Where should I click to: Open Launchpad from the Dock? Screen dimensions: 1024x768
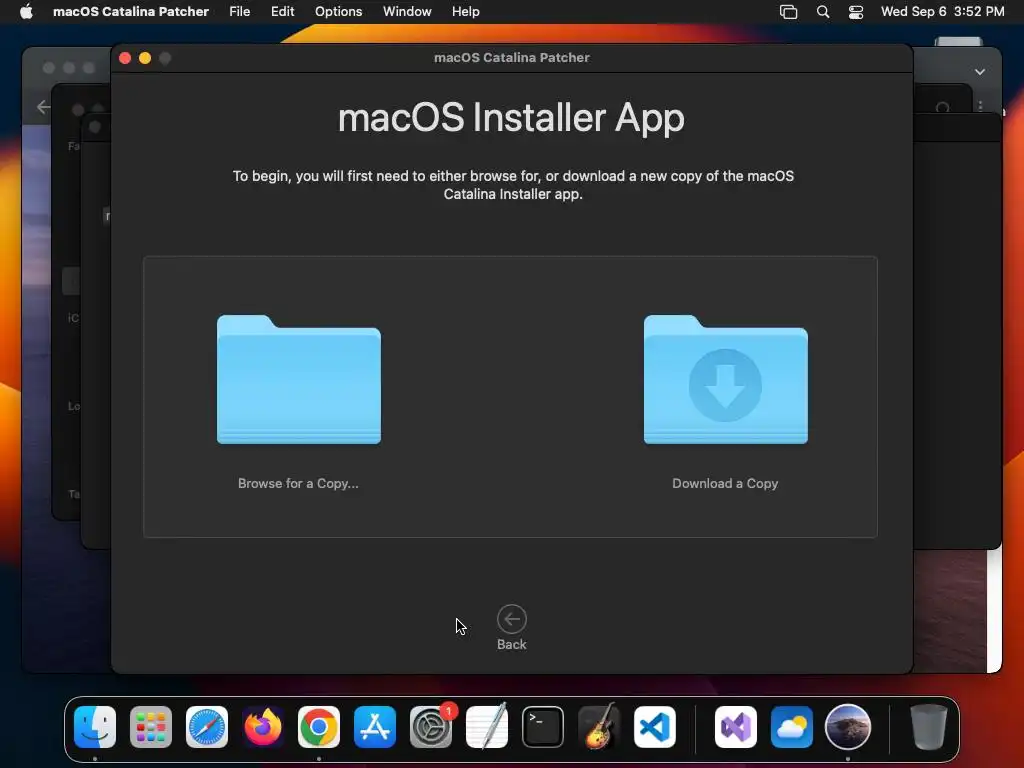point(151,727)
